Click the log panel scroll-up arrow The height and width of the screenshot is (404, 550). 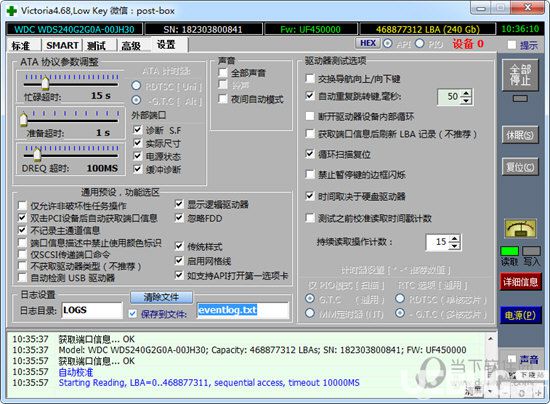[x=491, y=339]
